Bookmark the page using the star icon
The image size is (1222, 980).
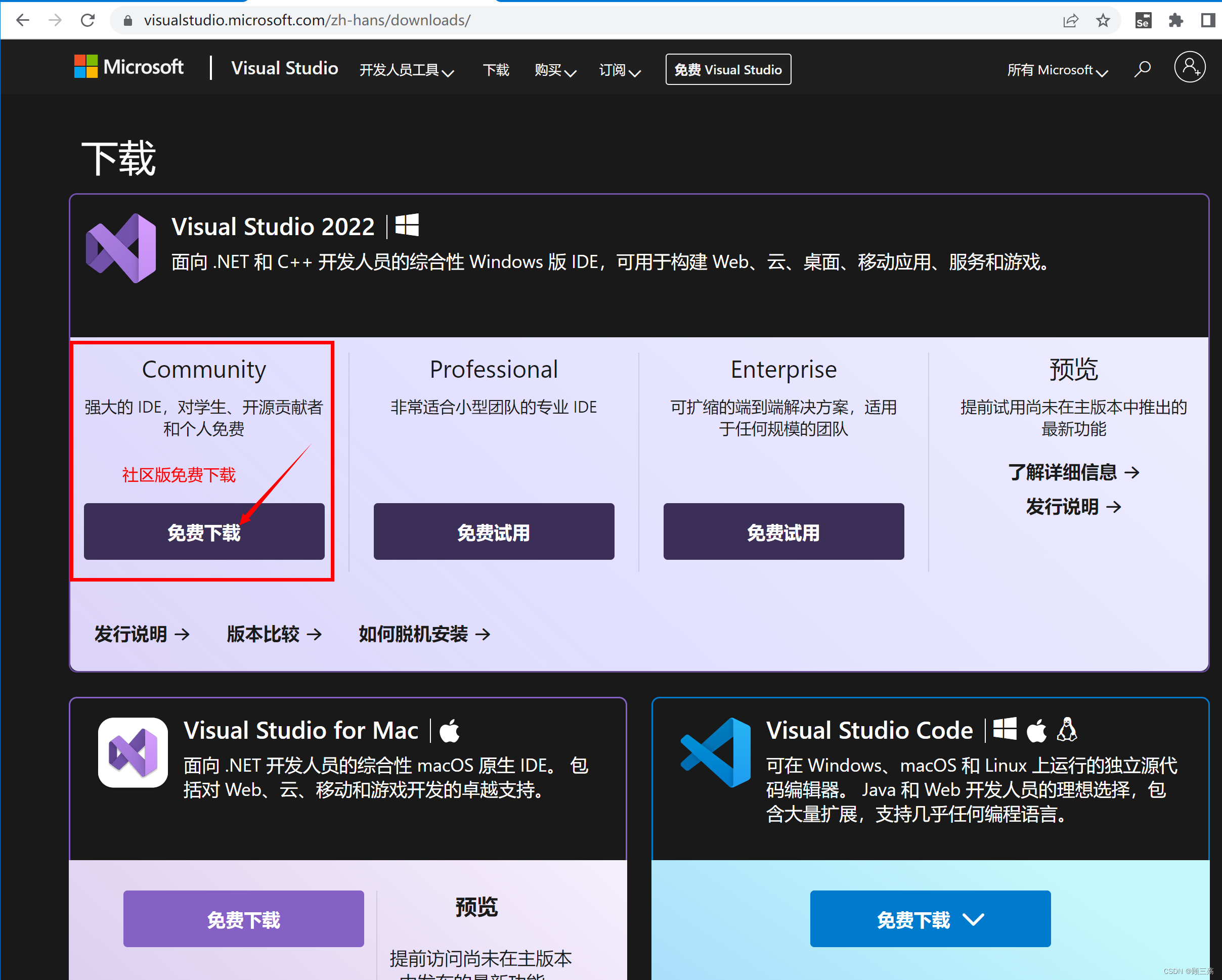1103,20
